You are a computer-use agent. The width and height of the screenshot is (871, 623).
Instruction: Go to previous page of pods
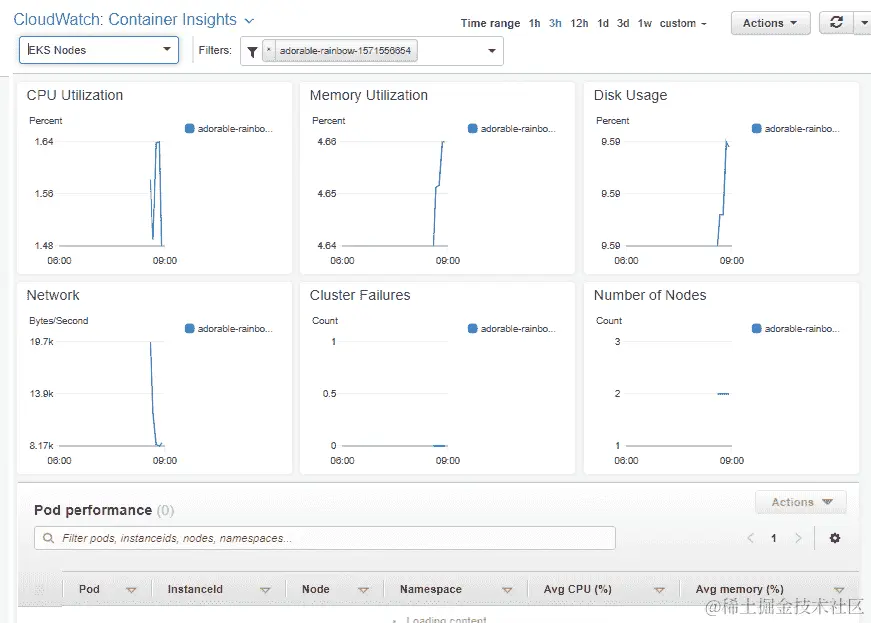[750, 538]
